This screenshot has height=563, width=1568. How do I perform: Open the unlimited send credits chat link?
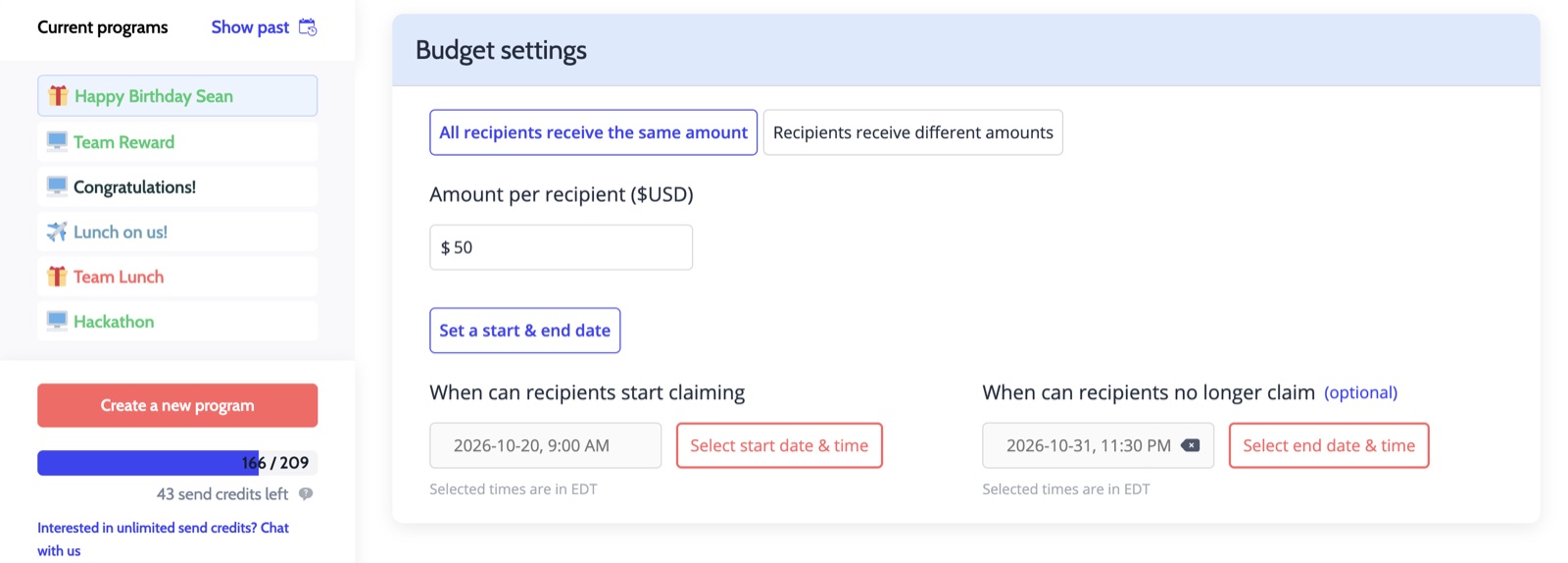(163, 538)
